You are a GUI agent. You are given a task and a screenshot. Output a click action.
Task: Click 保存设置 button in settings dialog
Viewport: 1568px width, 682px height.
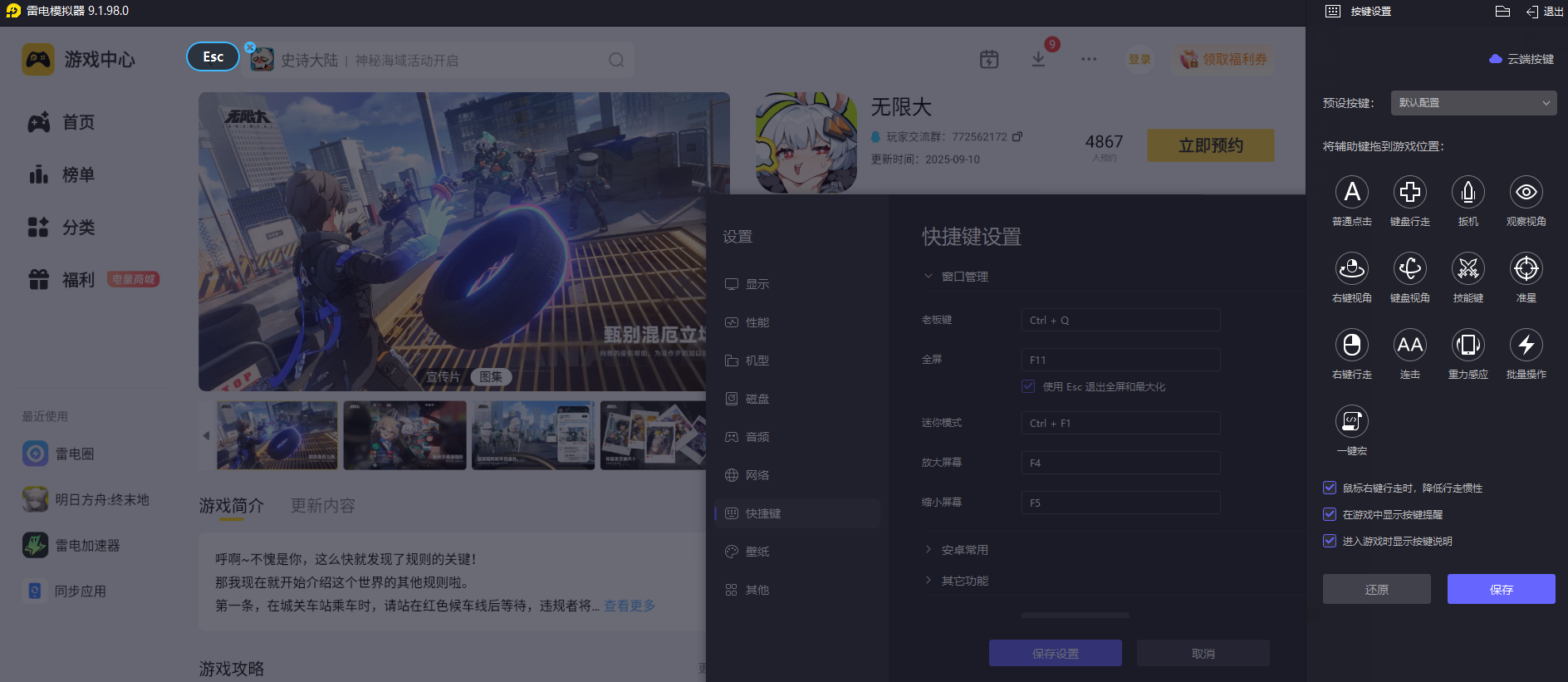[x=1056, y=653]
